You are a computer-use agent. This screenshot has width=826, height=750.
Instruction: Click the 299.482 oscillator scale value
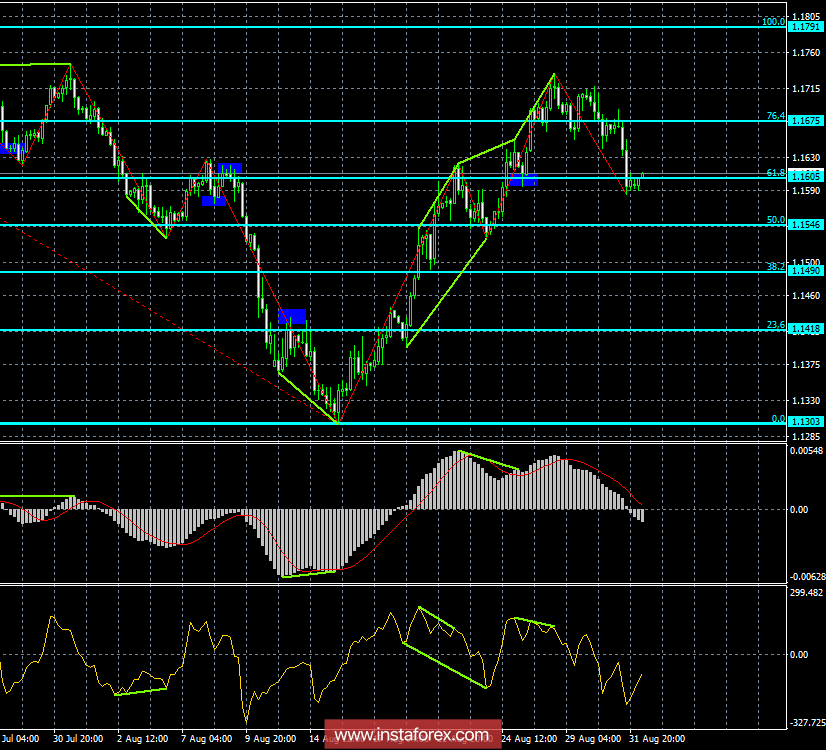pyautogui.click(x=805, y=592)
